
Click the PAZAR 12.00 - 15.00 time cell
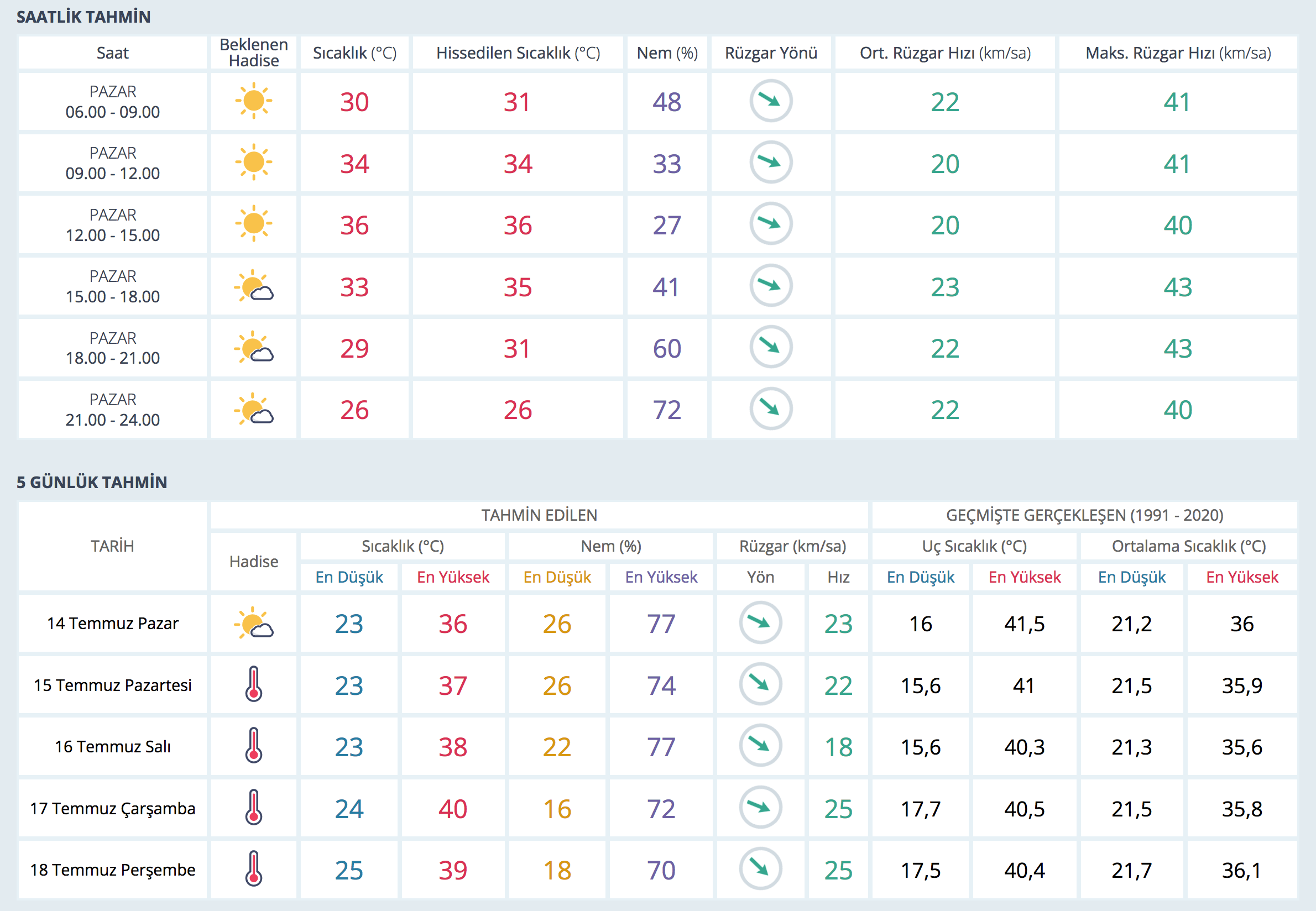pos(112,225)
